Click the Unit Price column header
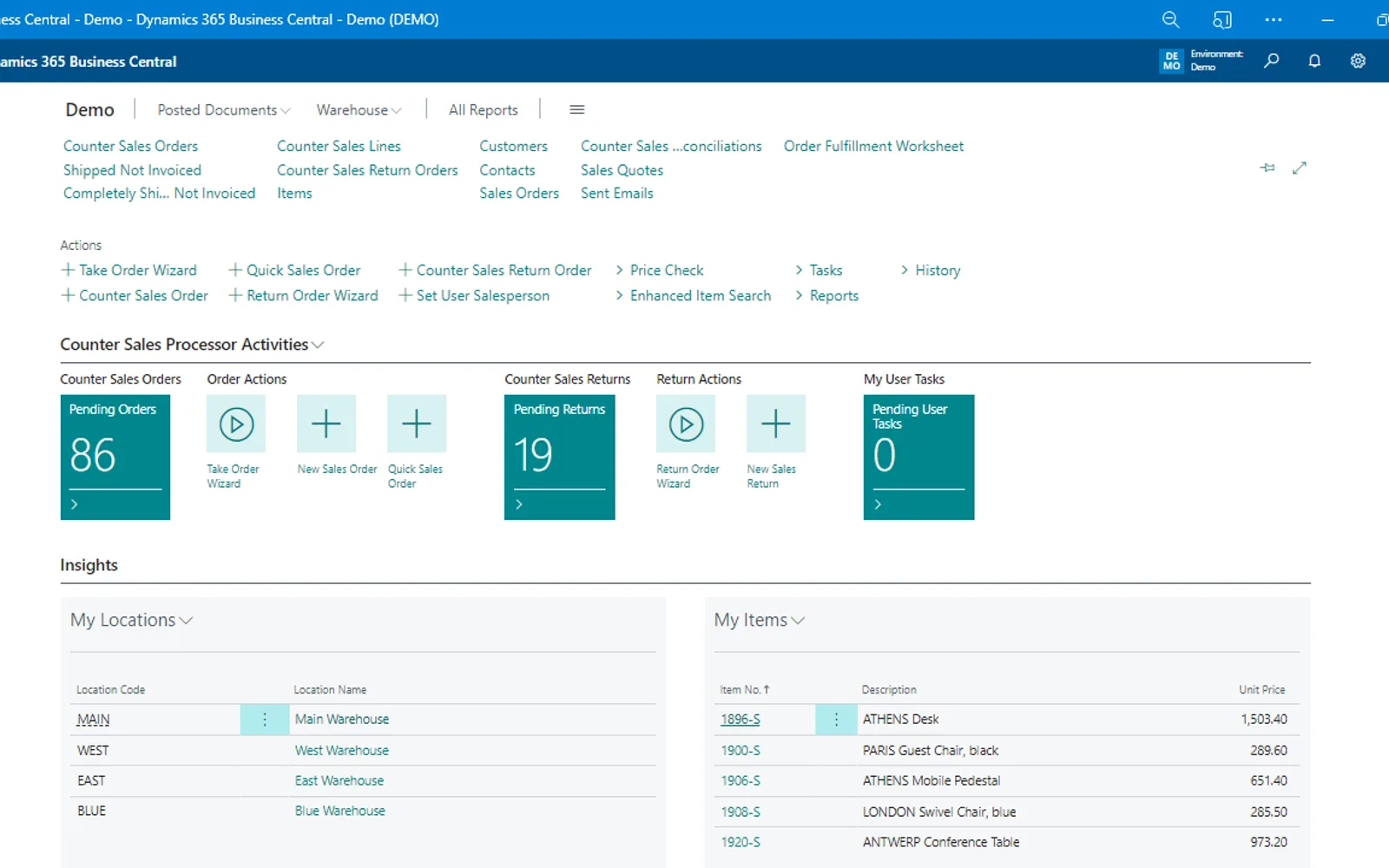 [x=1261, y=689]
